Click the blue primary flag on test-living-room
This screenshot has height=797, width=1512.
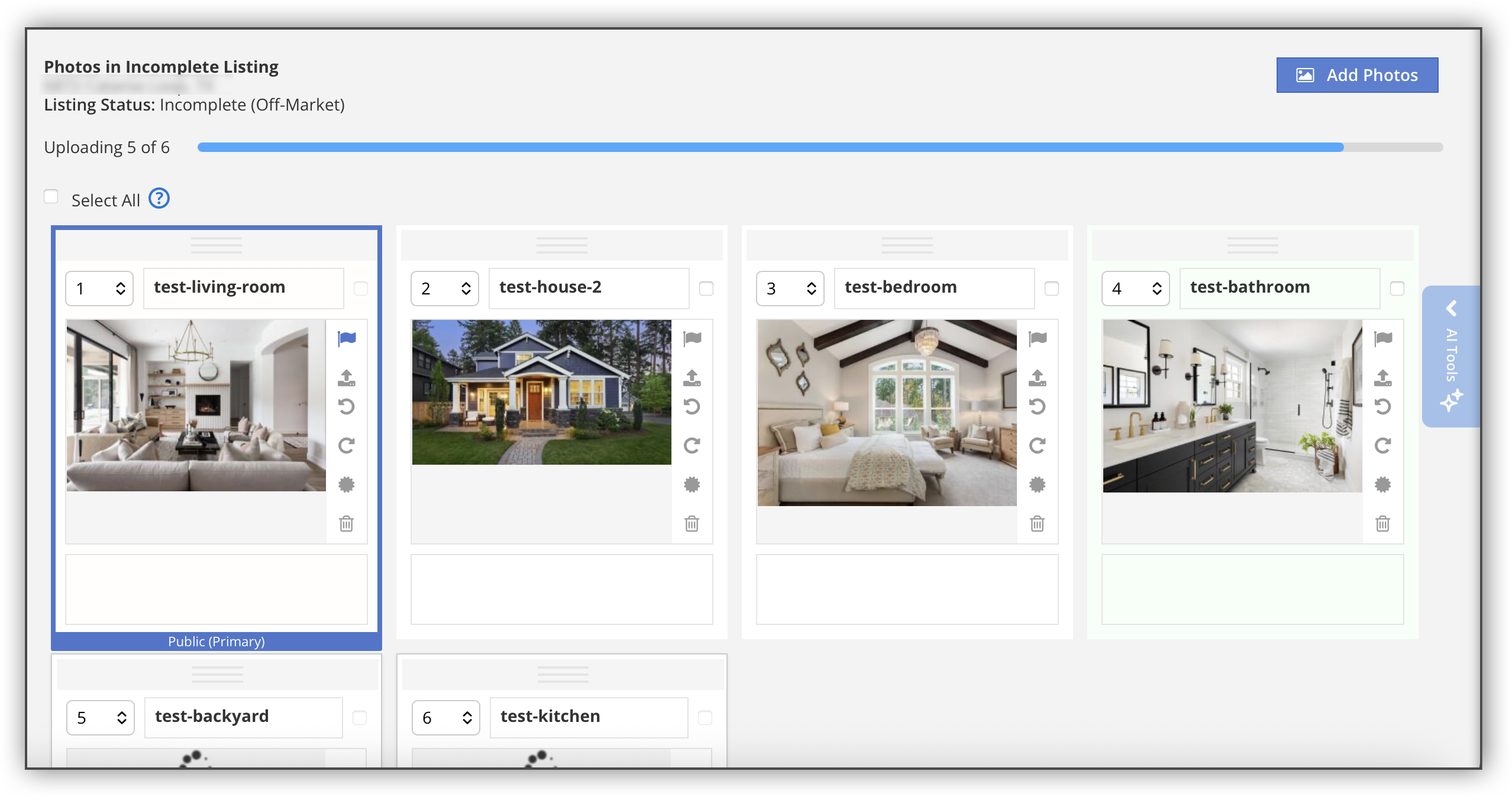pyautogui.click(x=347, y=339)
